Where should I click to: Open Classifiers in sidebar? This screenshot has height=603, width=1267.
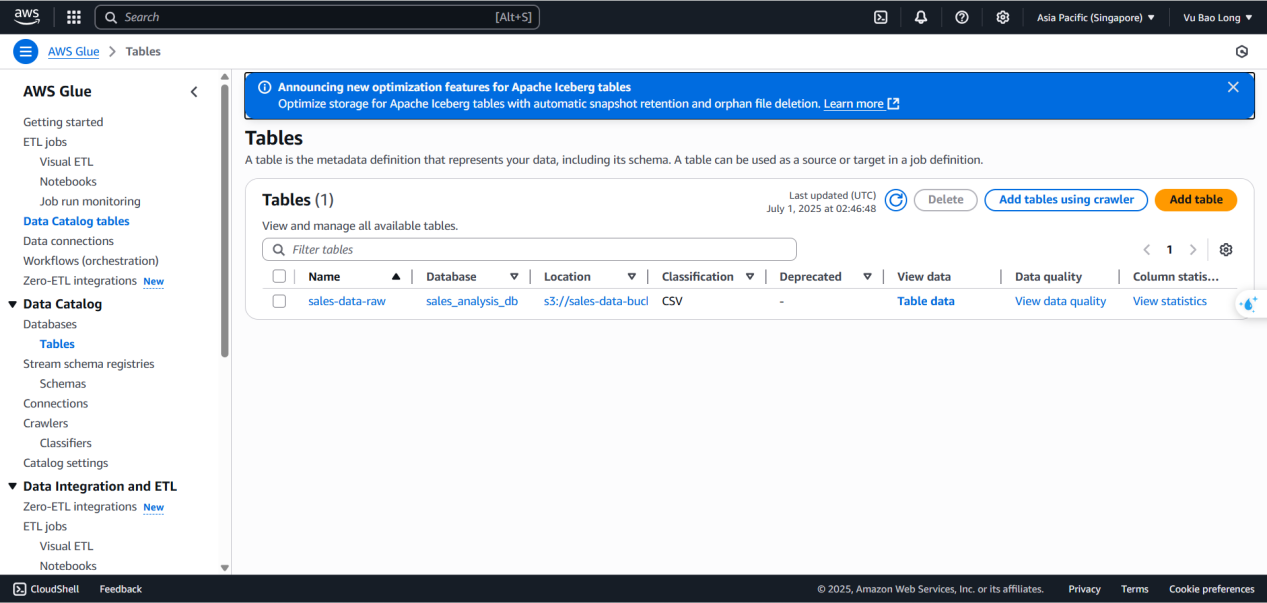coord(66,443)
